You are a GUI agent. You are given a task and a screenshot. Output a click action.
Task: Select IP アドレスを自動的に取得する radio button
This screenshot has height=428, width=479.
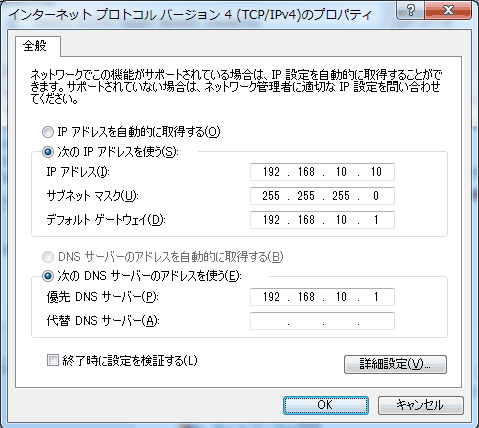click(48, 132)
